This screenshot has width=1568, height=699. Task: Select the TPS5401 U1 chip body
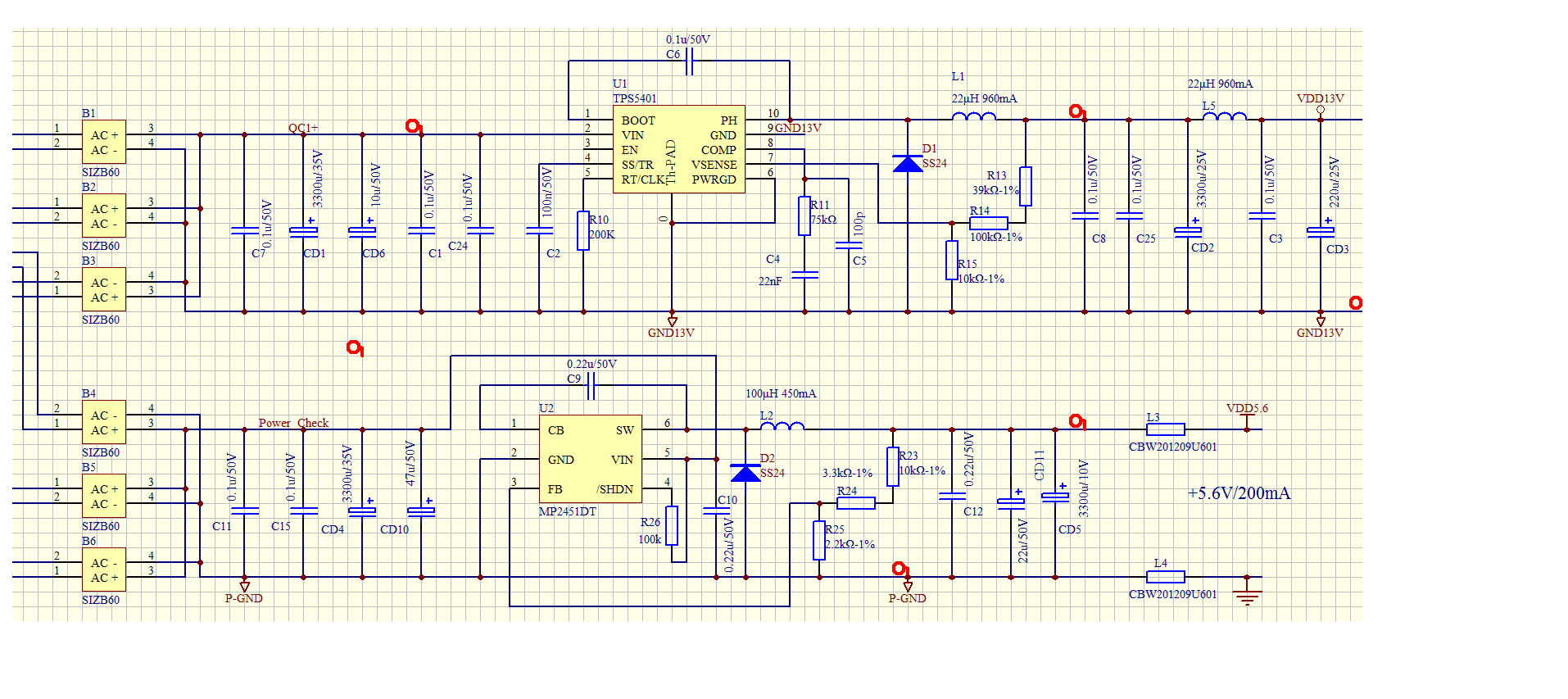coord(679,149)
